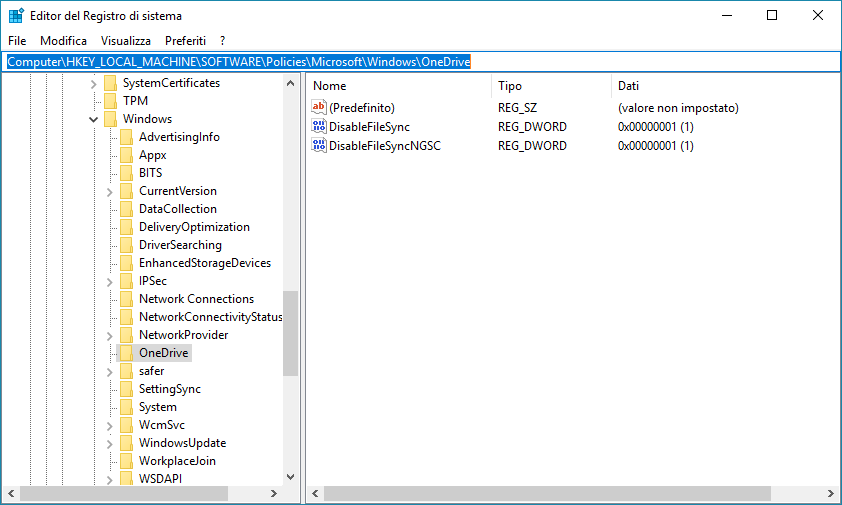Expand the WindowsUpdate key
The height and width of the screenshot is (505, 842).
[110, 444]
